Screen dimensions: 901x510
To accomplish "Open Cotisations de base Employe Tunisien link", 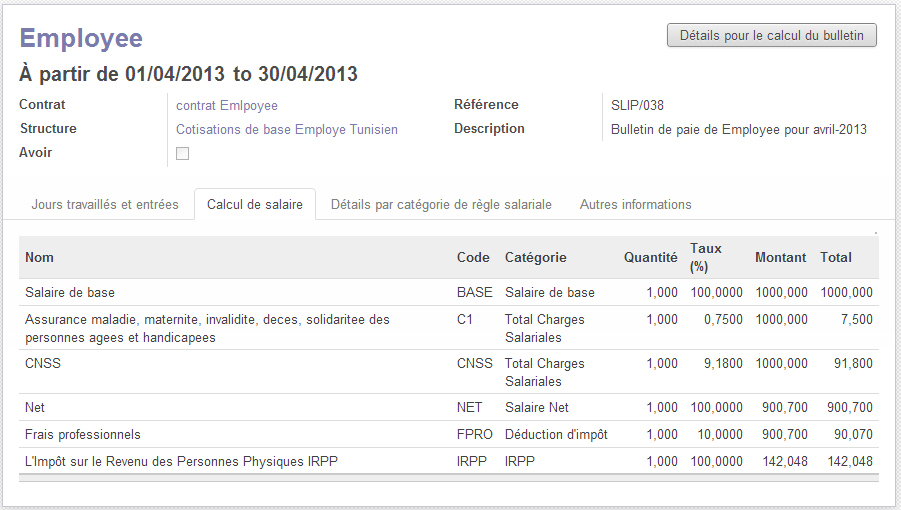I will (287, 129).
